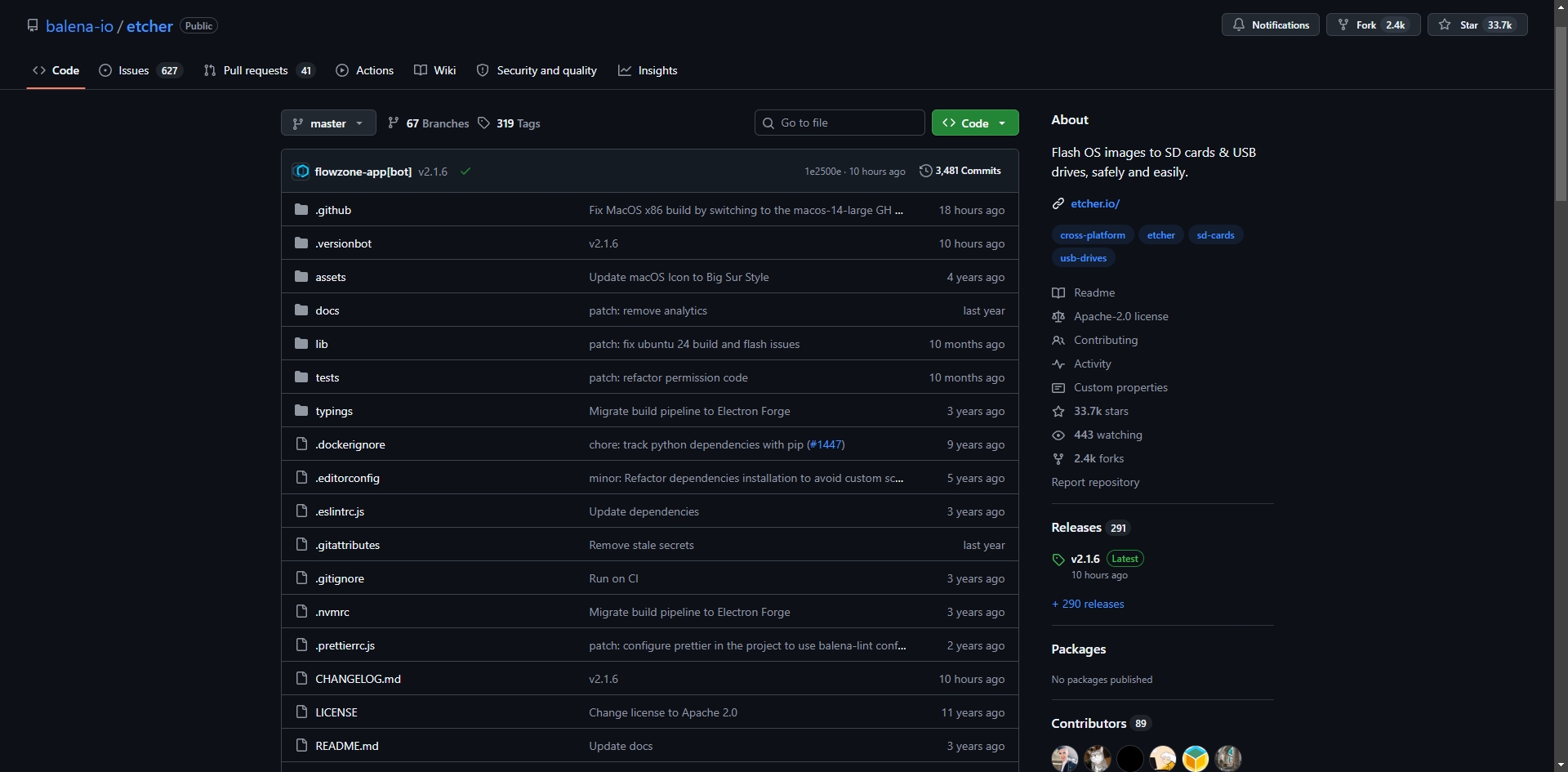Image resolution: width=1568 pixels, height=772 pixels.
Task: Click the CHANGELOG.md file icon
Action: pos(301,679)
